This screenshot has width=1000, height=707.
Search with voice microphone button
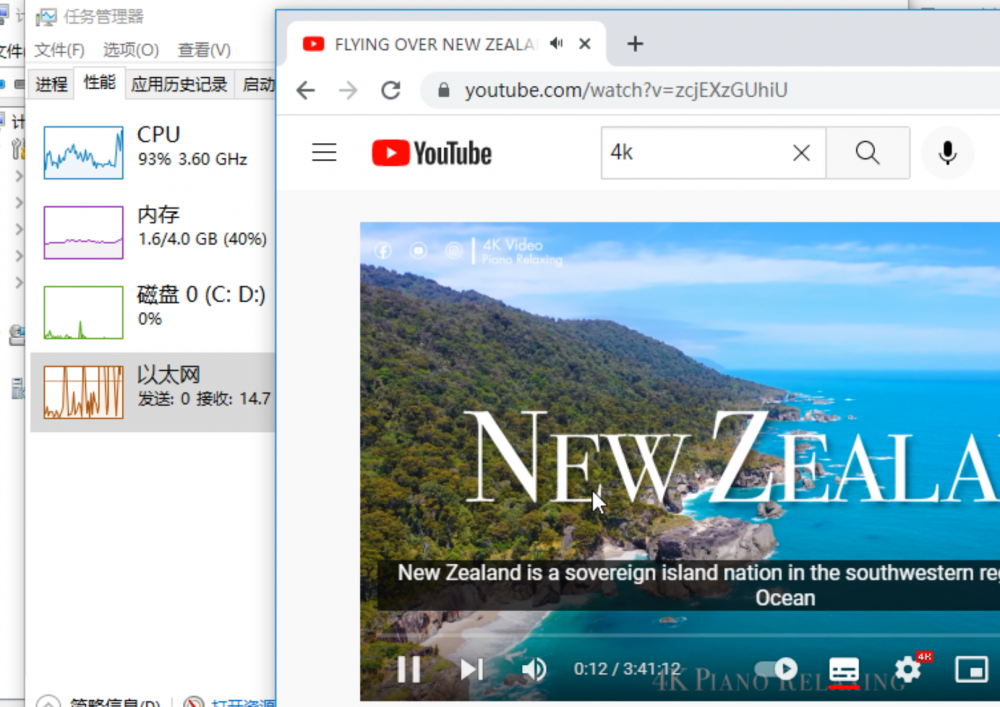[947, 152]
